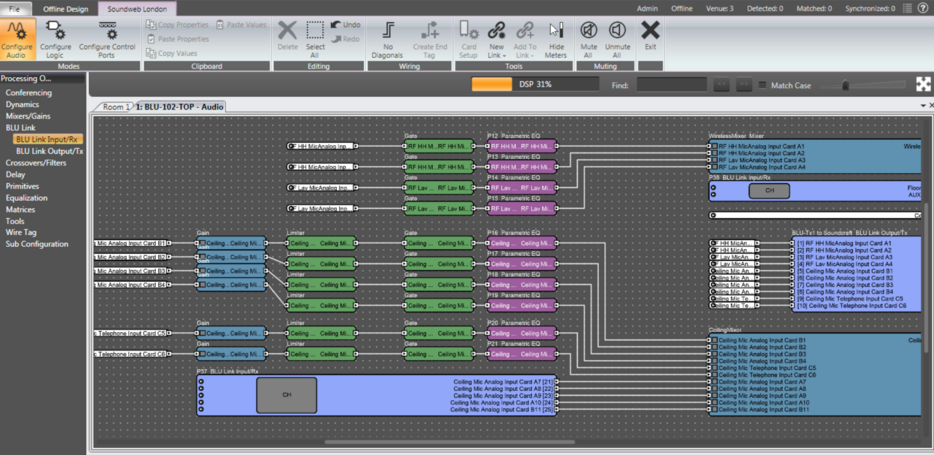The height and width of the screenshot is (455, 934).
Task: Click the Admin status label
Action: (x=647, y=8)
